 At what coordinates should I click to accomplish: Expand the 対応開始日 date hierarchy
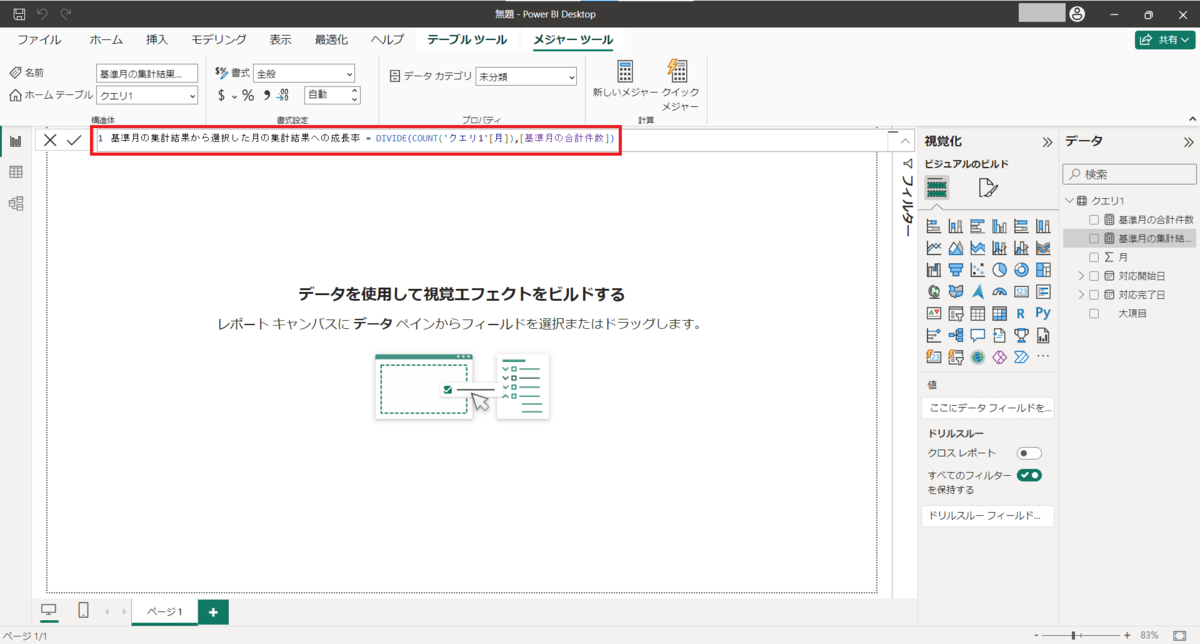click(1079, 276)
